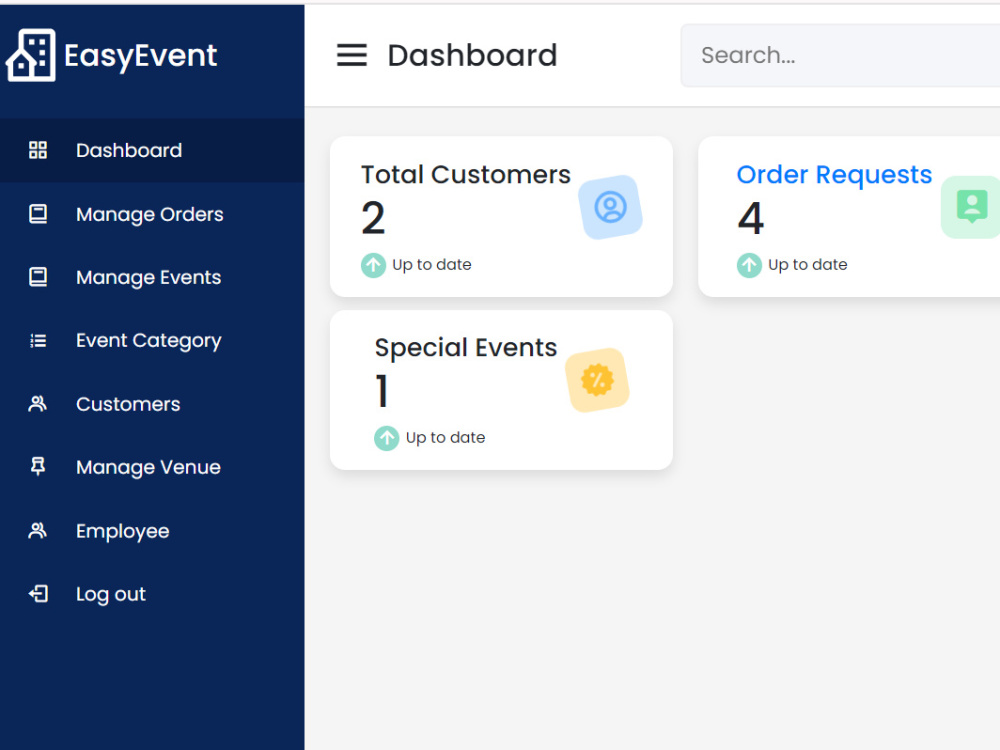Click the yellow percent badge in Special Events
The image size is (1000, 750).
[598, 380]
